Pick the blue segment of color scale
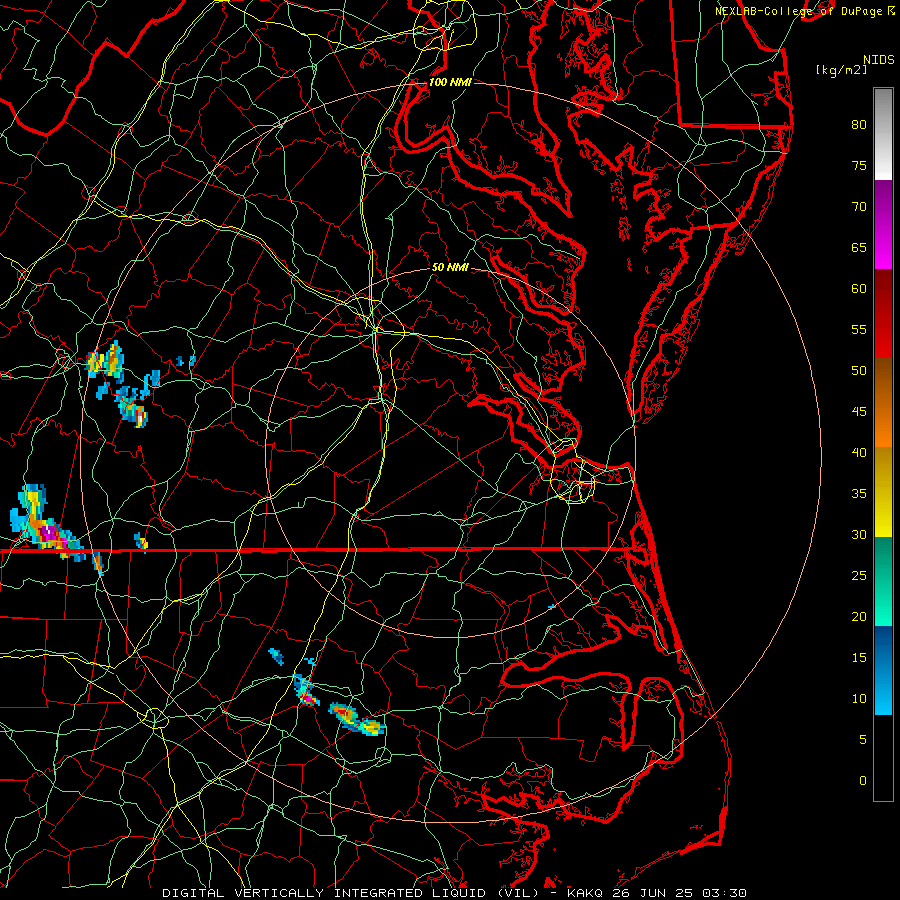The width and height of the screenshot is (900, 900). [883, 670]
